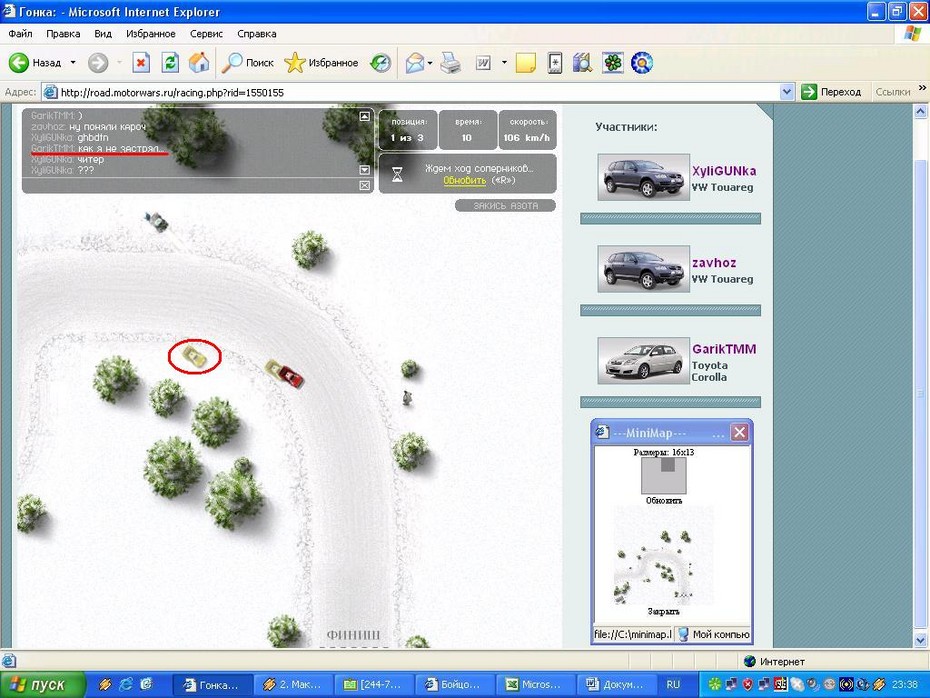930x698 pixels.
Task: Switch to the Гонка taskbar window
Action: (x=213, y=685)
